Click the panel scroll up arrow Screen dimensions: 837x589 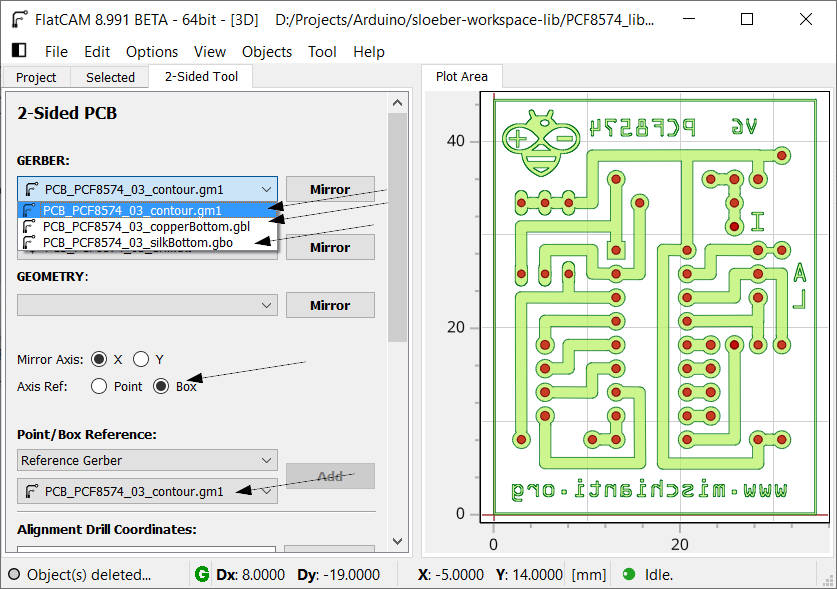tap(397, 102)
